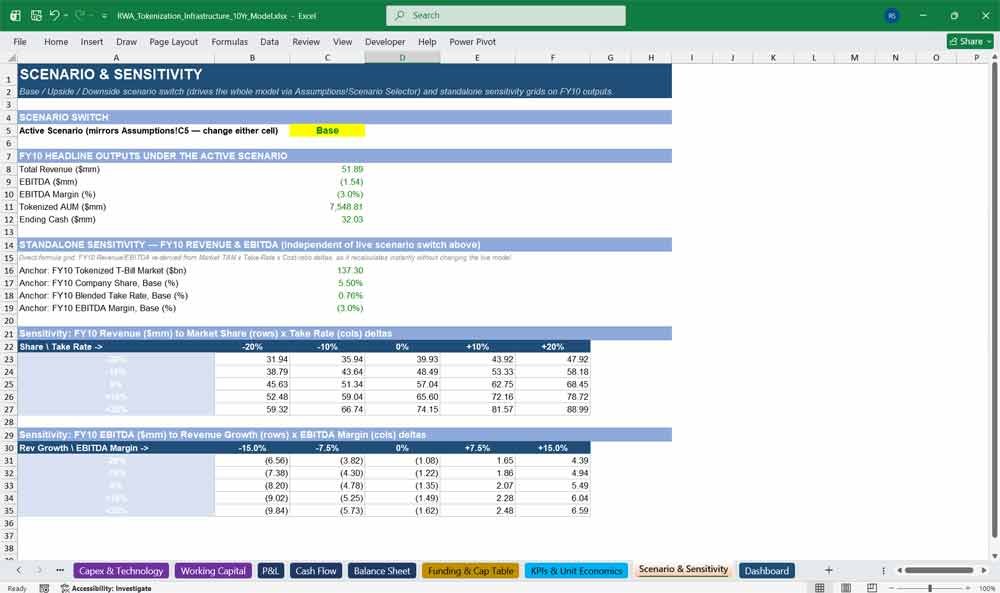Switch to Page Break Preview icon

pos(872,588)
